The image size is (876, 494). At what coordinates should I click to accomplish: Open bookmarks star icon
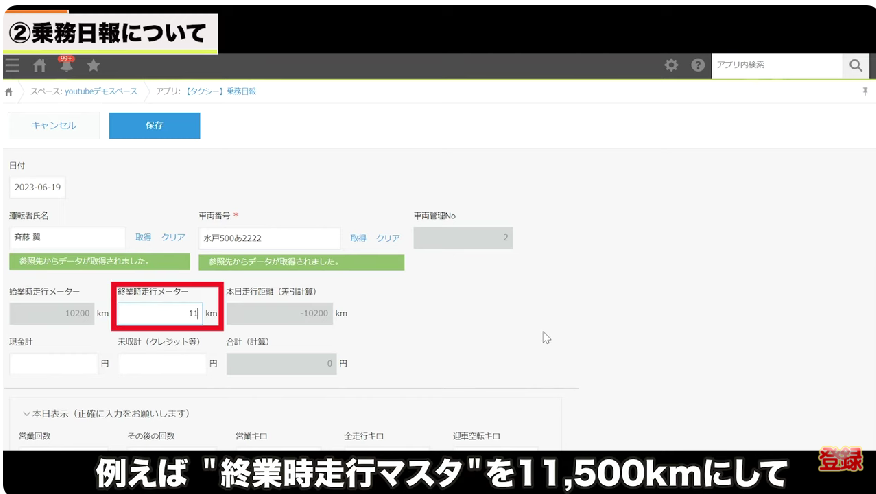point(93,66)
